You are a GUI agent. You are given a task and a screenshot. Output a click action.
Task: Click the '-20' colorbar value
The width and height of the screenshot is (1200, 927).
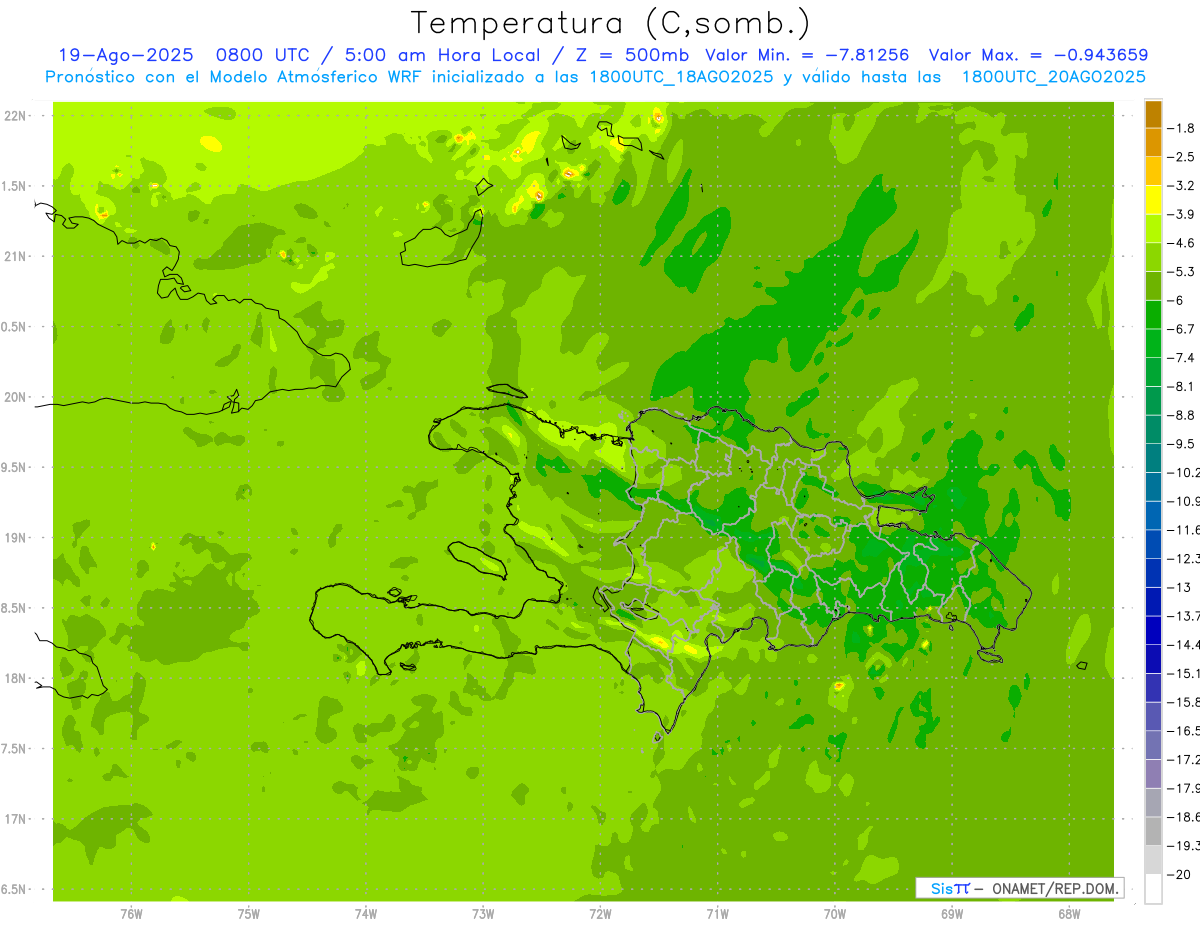coord(1179,874)
